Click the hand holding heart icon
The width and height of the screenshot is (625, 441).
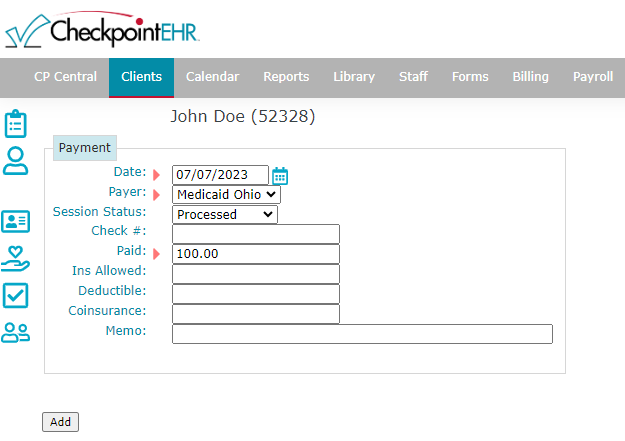tap(16, 258)
